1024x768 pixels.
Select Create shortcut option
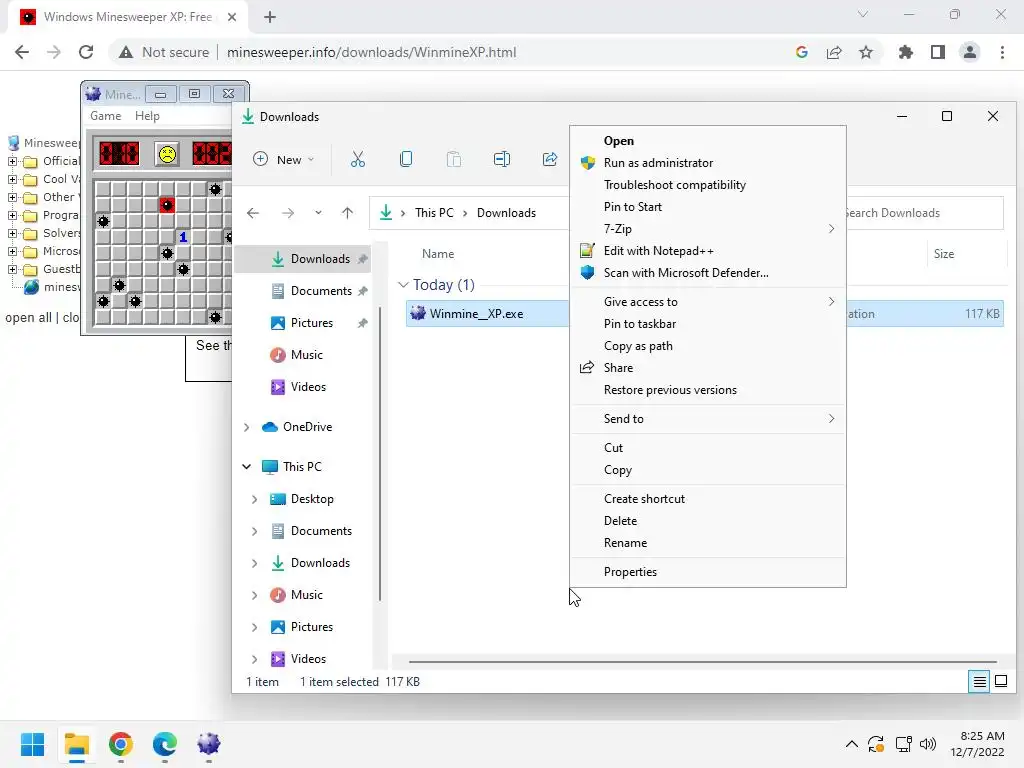point(708,499)
